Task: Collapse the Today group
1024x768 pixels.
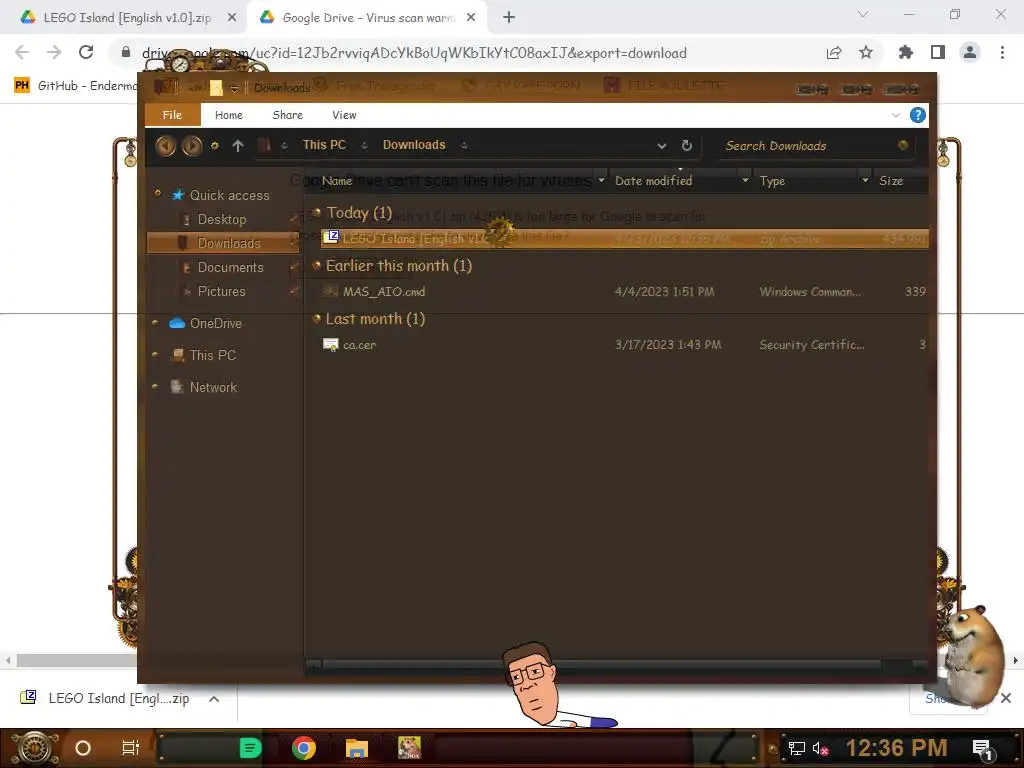Action: tap(317, 212)
